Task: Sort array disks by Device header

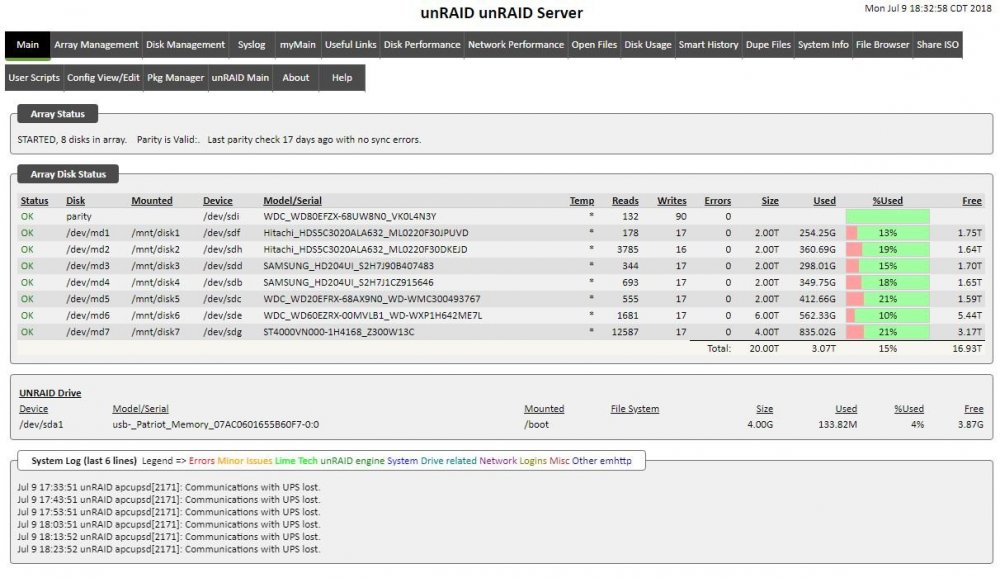Action: pyautogui.click(x=217, y=200)
